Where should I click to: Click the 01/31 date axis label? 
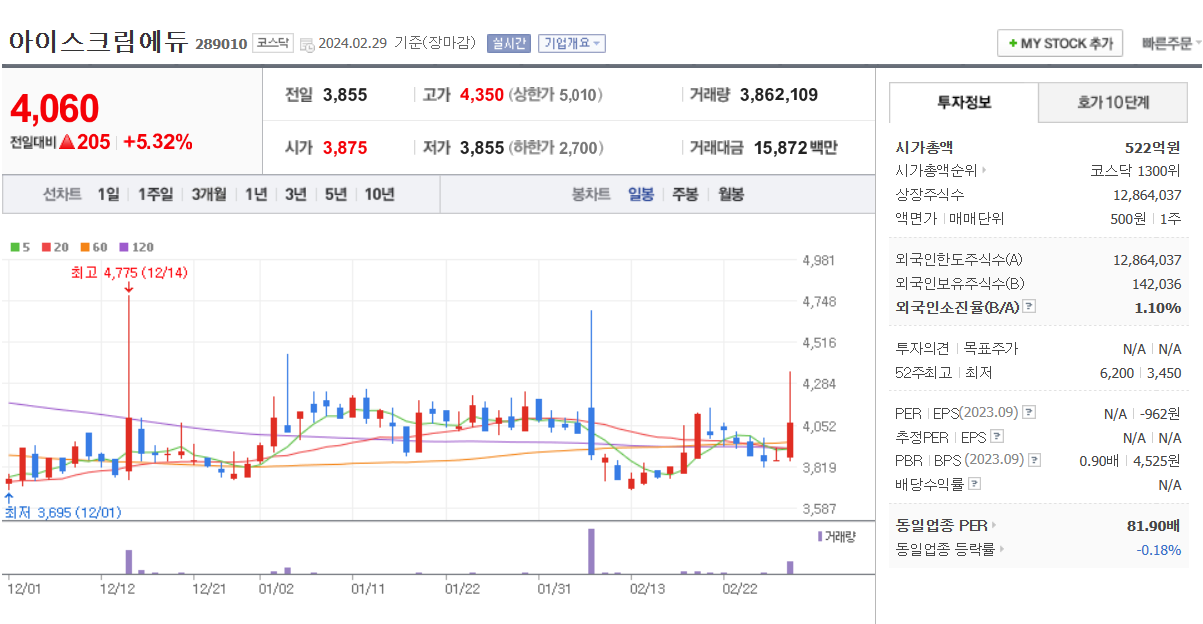pyautogui.click(x=555, y=588)
